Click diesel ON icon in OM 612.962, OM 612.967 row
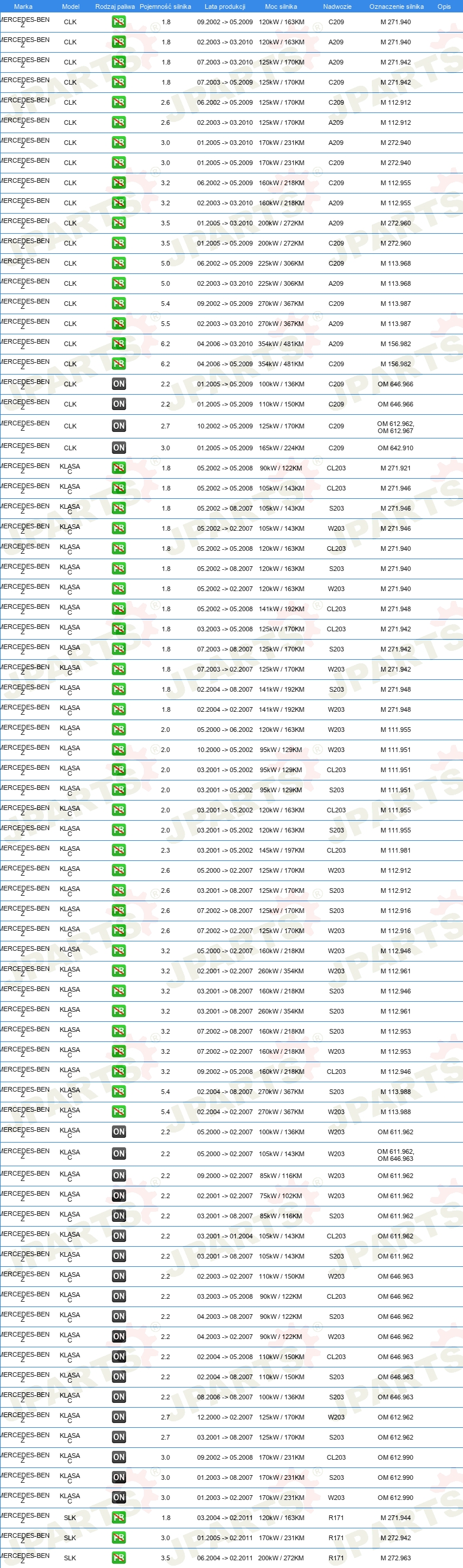Screen dimensions: 463x1568 119,426
